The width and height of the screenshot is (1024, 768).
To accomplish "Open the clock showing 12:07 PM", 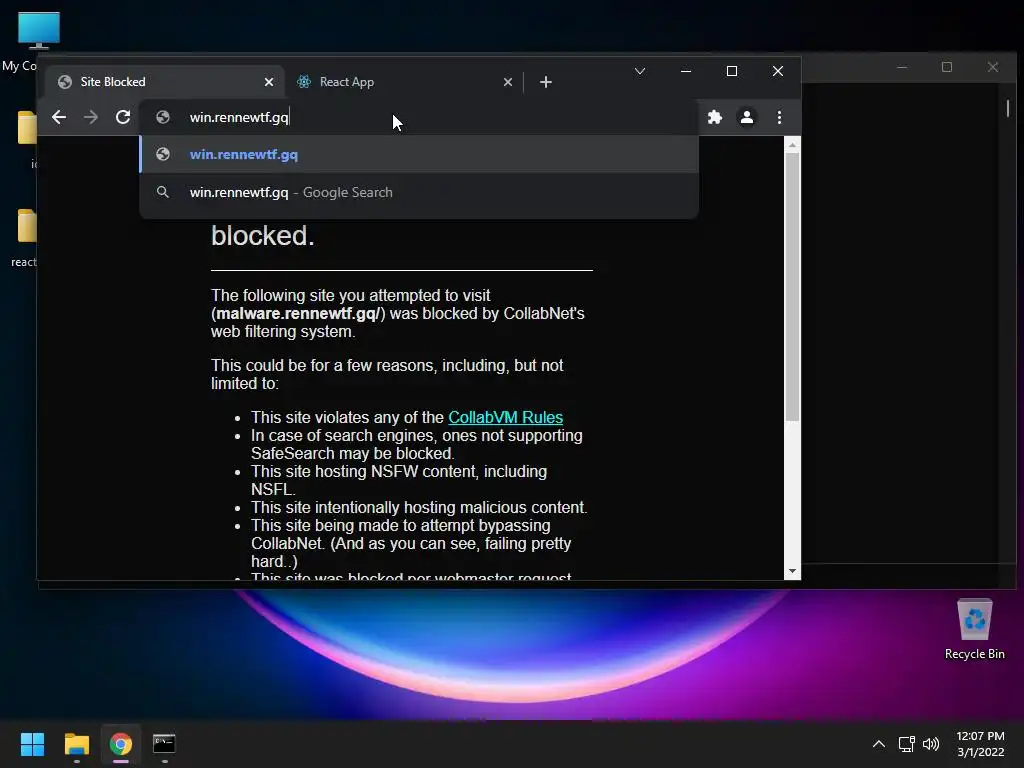I will coord(980,744).
